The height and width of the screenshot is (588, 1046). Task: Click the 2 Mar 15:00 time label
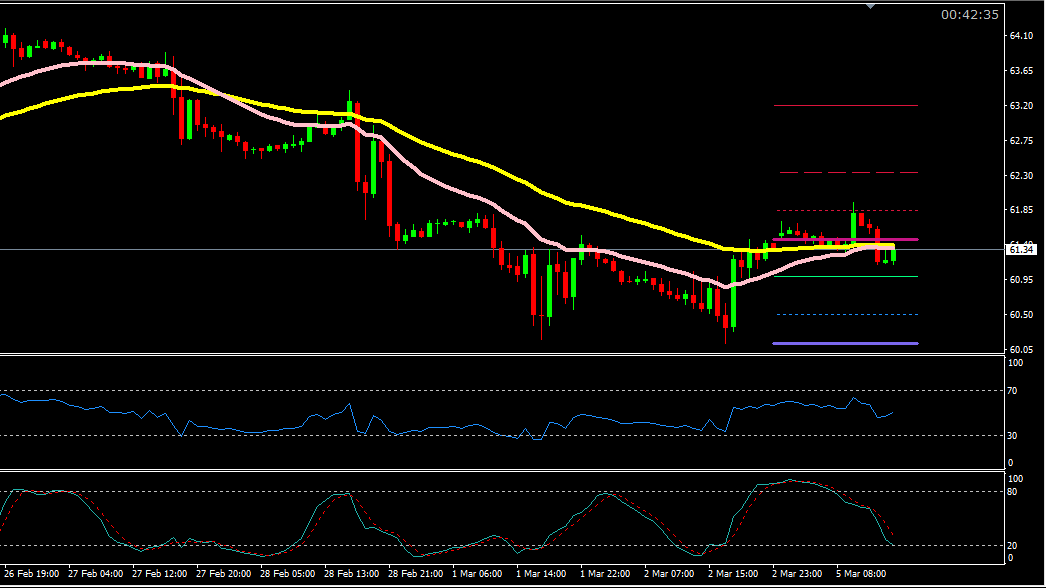click(733, 574)
